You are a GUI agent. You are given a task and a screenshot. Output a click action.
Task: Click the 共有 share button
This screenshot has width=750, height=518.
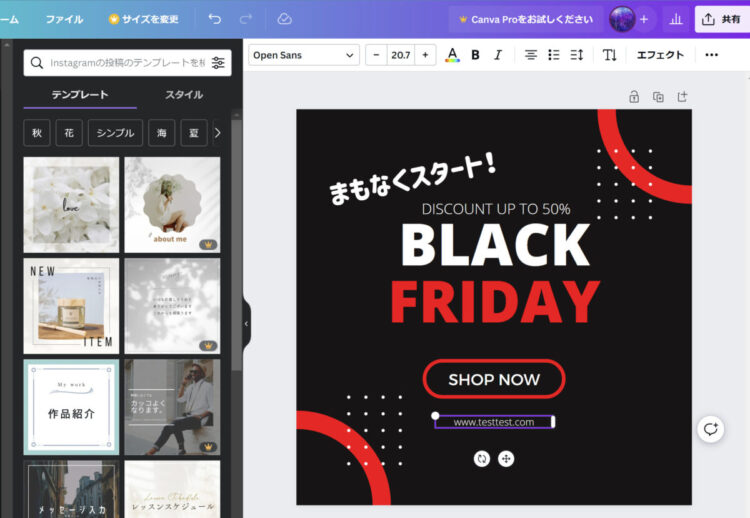click(x=722, y=19)
